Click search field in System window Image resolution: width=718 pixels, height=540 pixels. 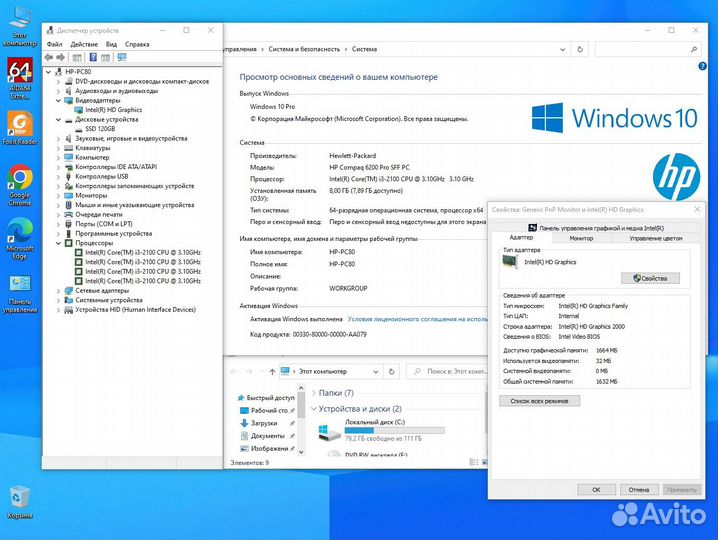(x=648, y=49)
